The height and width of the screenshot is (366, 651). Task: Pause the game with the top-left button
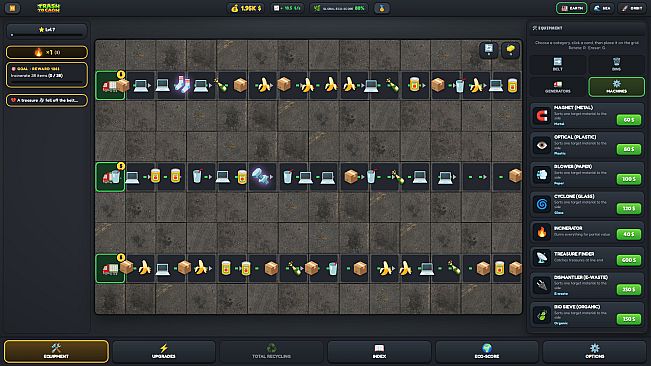click(12, 8)
